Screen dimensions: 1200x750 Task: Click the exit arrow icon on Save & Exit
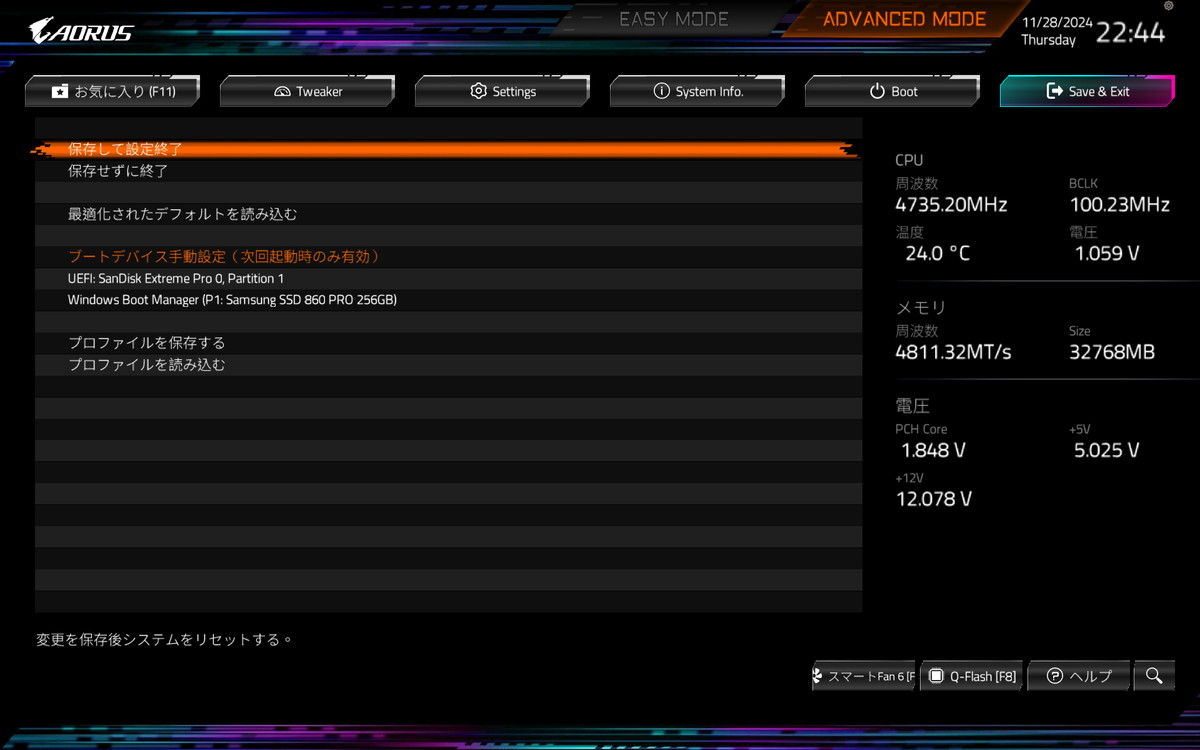1054,91
